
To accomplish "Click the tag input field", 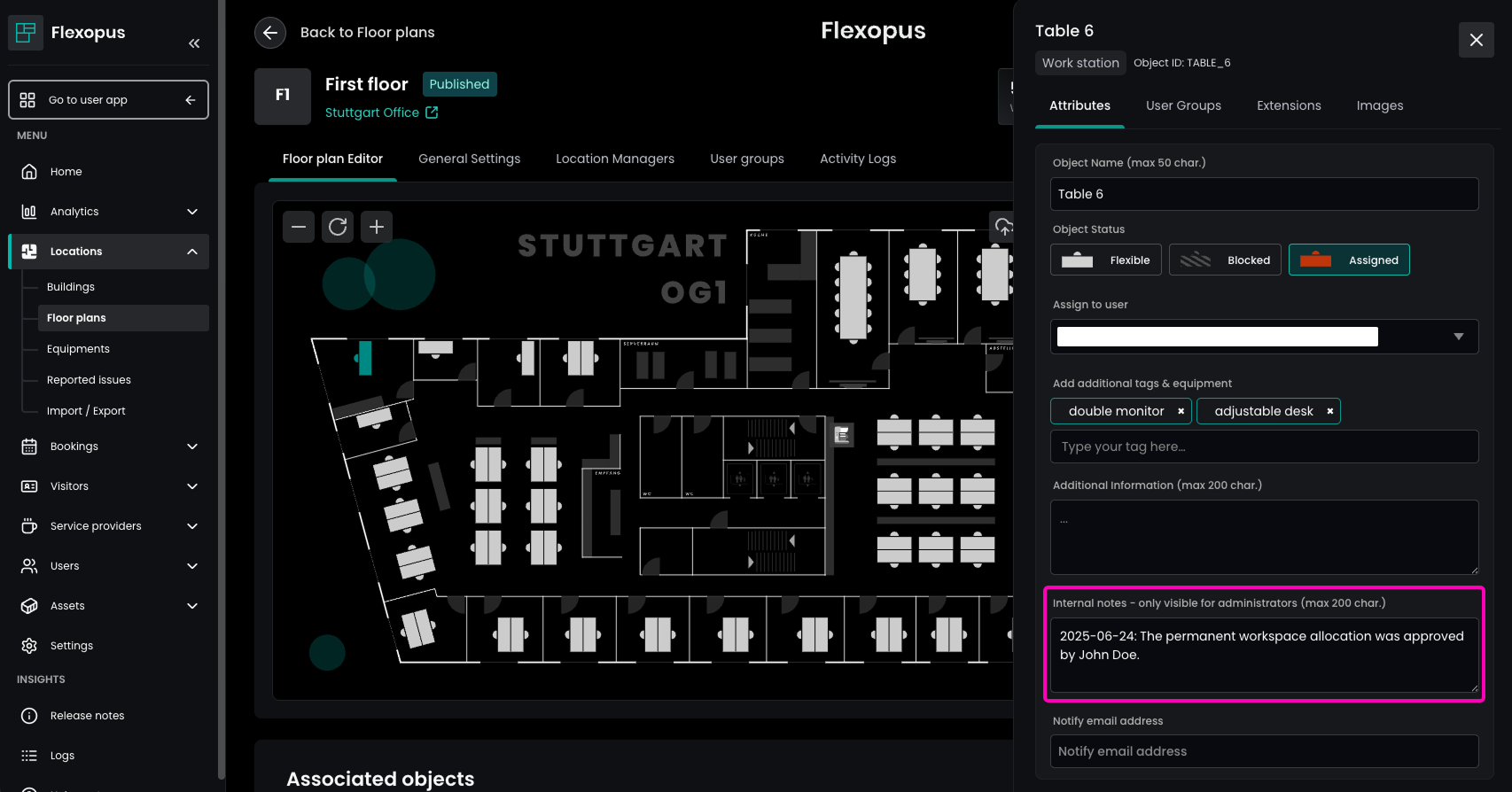I will tap(1264, 446).
